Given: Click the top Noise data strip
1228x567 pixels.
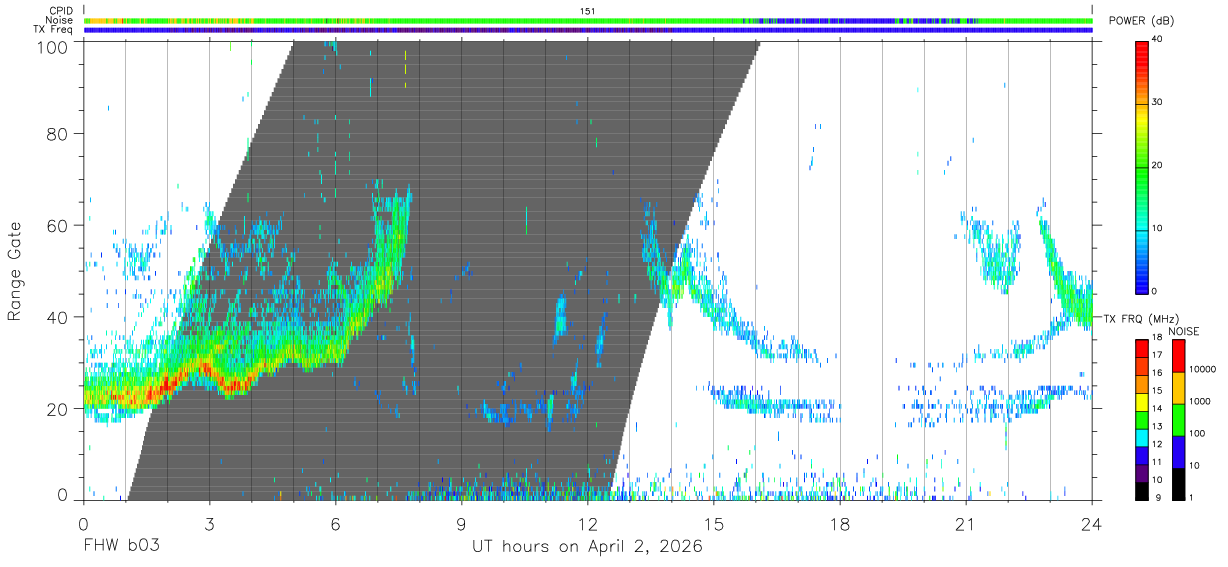Looking at the screenshot, I should tap(588, 20).
